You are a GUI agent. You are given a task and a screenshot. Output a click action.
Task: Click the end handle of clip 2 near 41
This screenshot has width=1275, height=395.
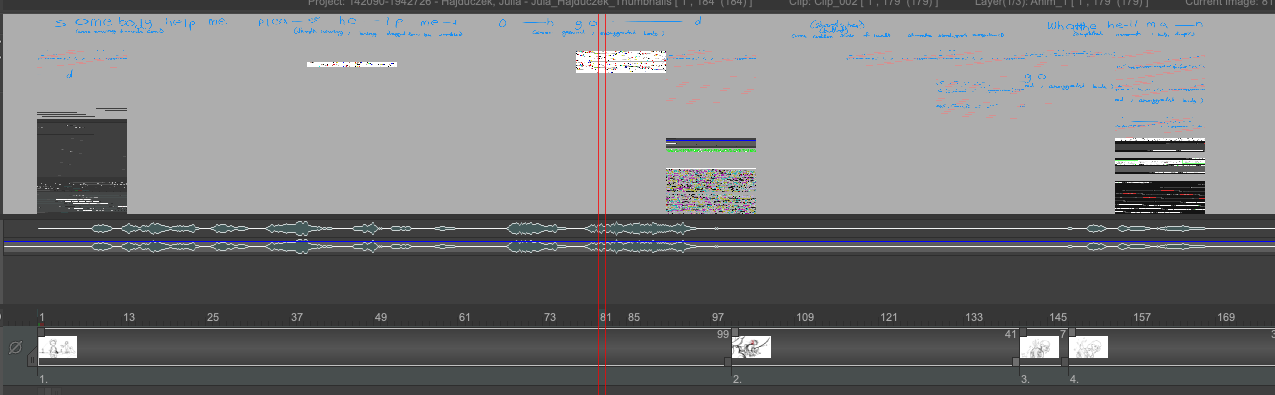(1015, 361)
